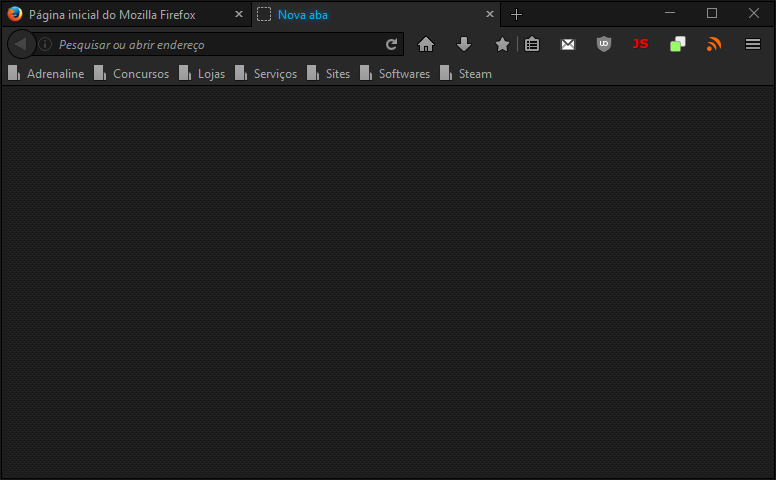This screenshot has height=480, width=776.
Task: Show bookmarks list icon
Action: [532, 45]
